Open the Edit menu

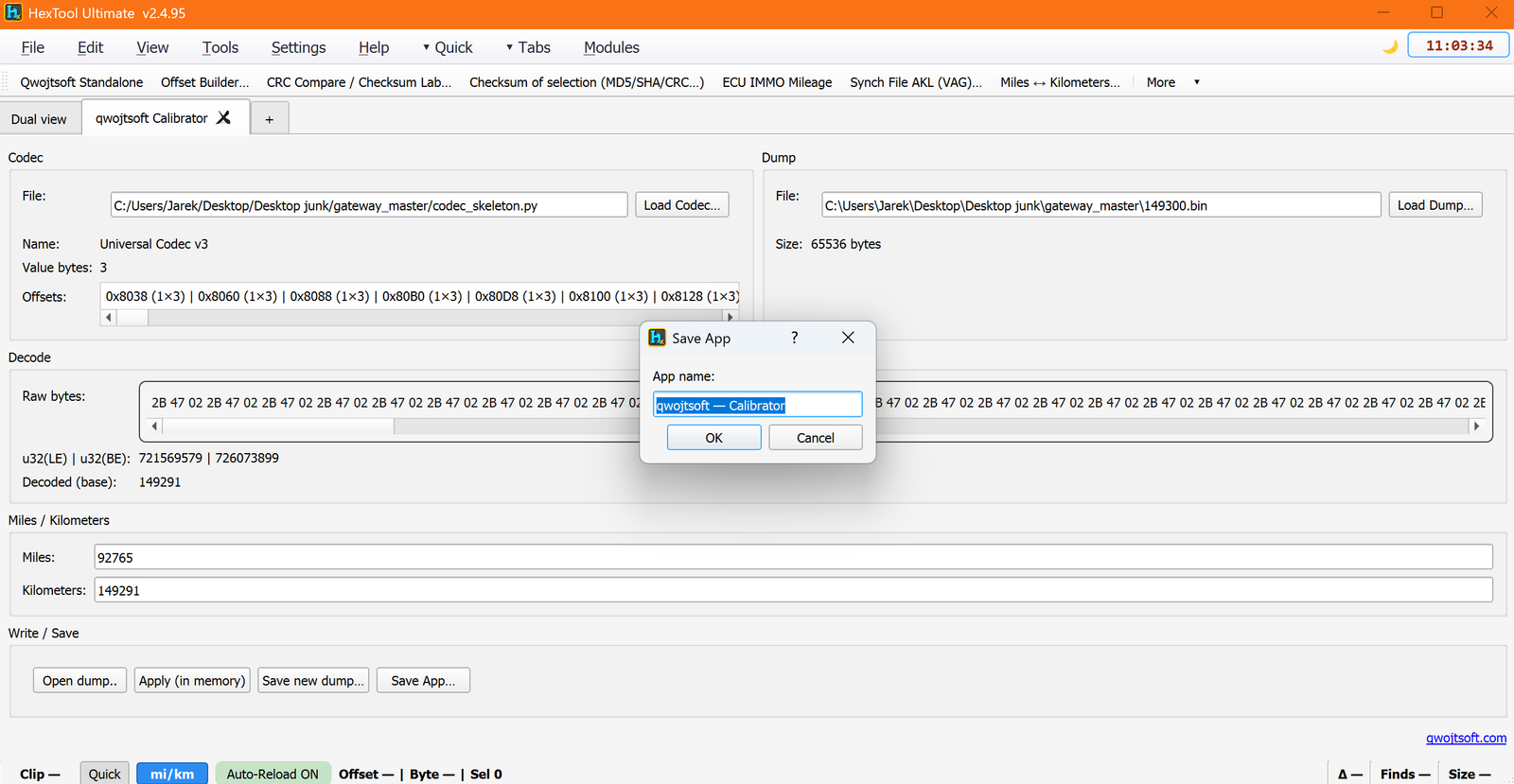coord(91,47)
